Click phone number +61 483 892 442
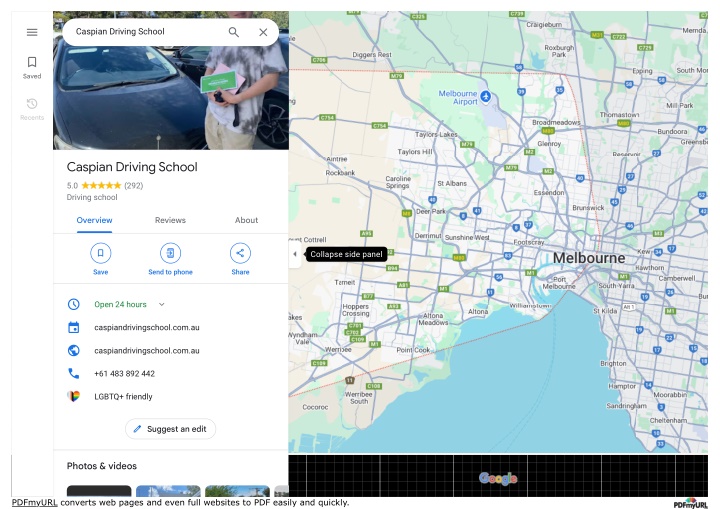 tap(124, 373)
